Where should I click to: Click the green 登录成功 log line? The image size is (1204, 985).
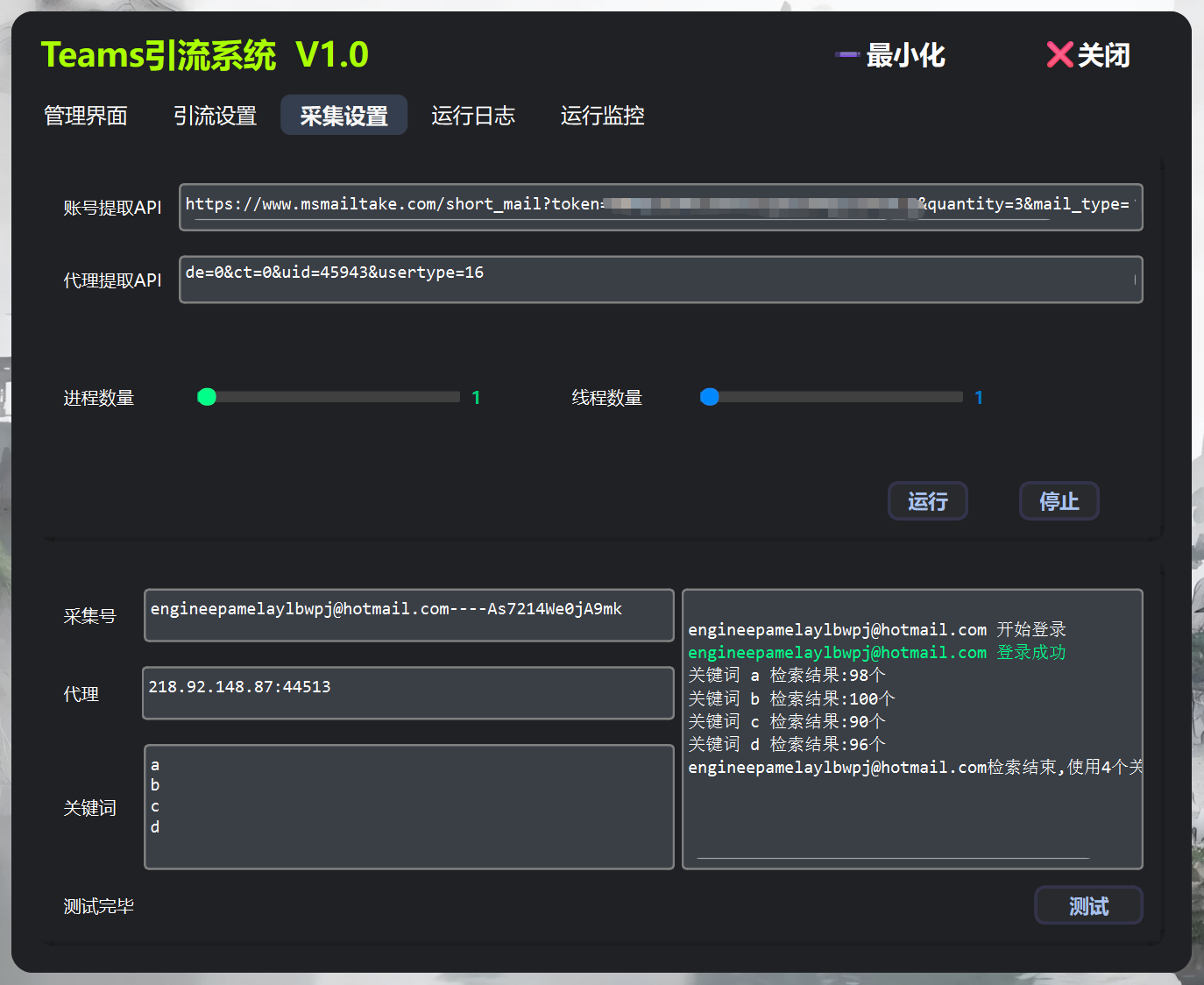pyautogui.click(x=876, y=653)
